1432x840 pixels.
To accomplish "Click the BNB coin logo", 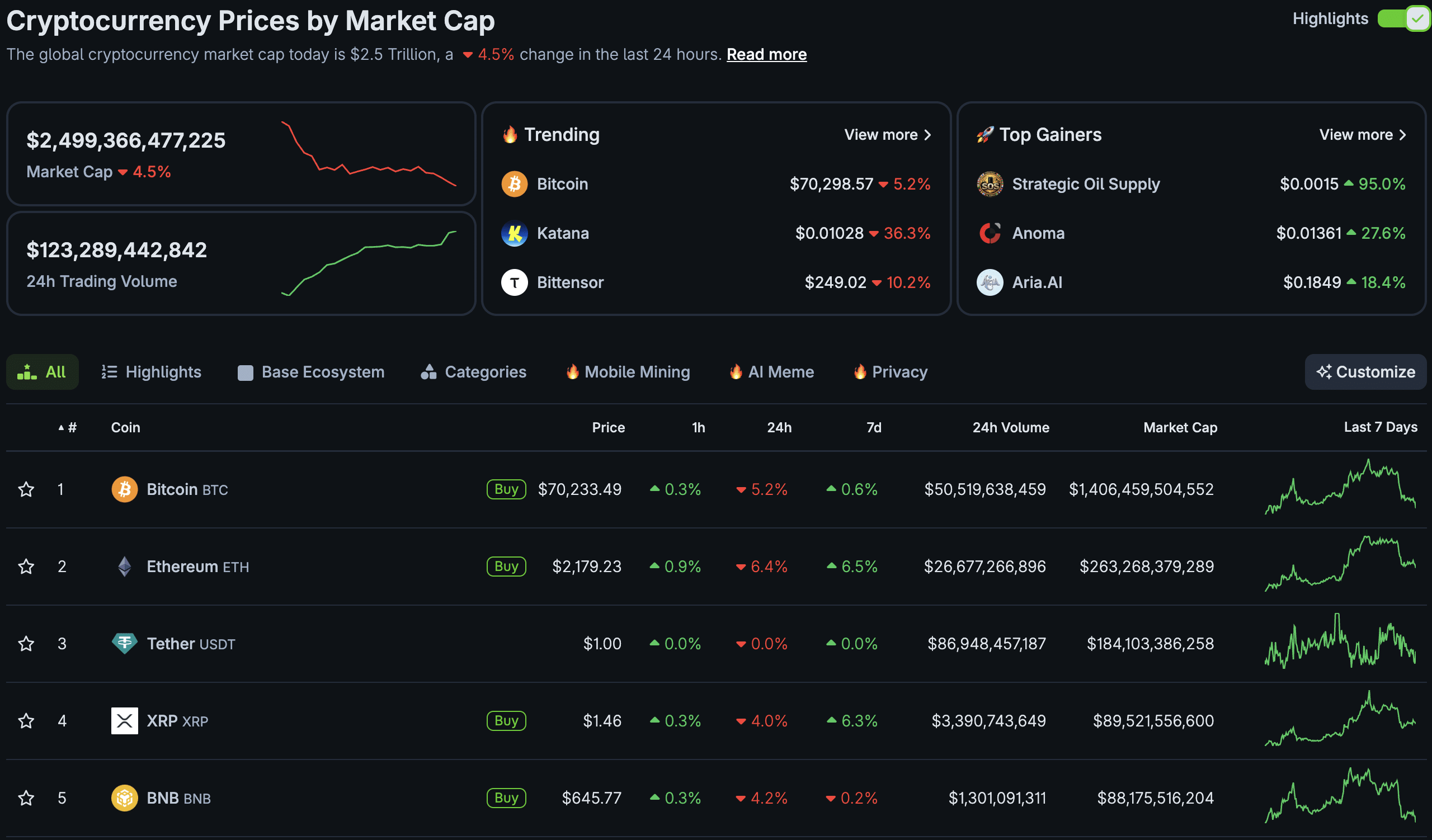I will coord(124,797).
